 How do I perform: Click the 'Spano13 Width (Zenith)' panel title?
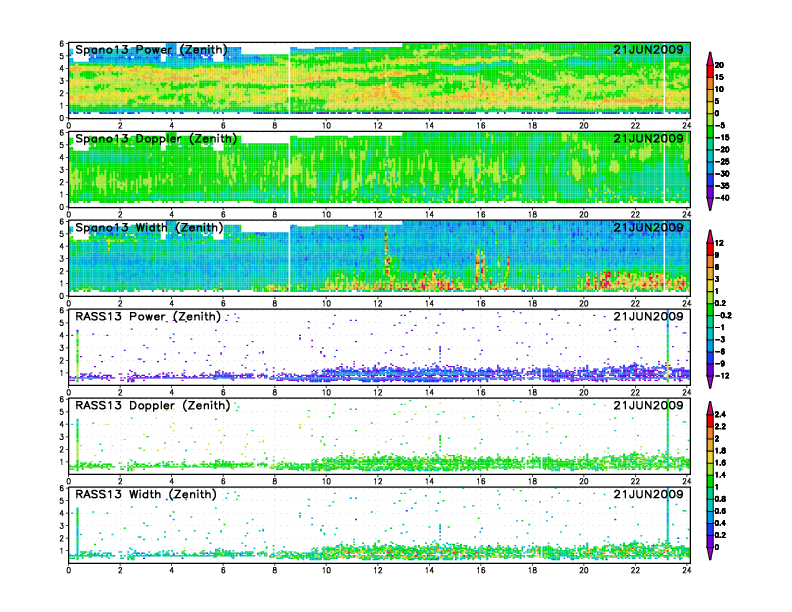149,228
